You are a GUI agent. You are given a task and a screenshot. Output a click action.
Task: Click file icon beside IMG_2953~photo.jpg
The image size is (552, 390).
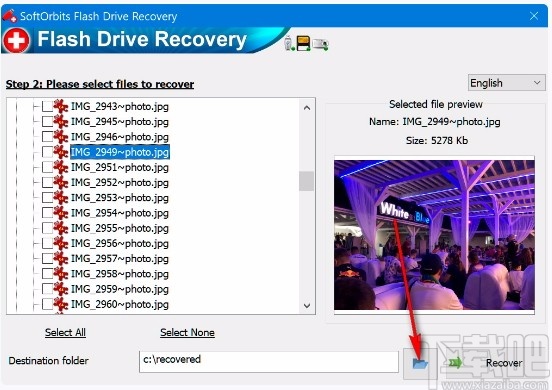tap(61, 197)
